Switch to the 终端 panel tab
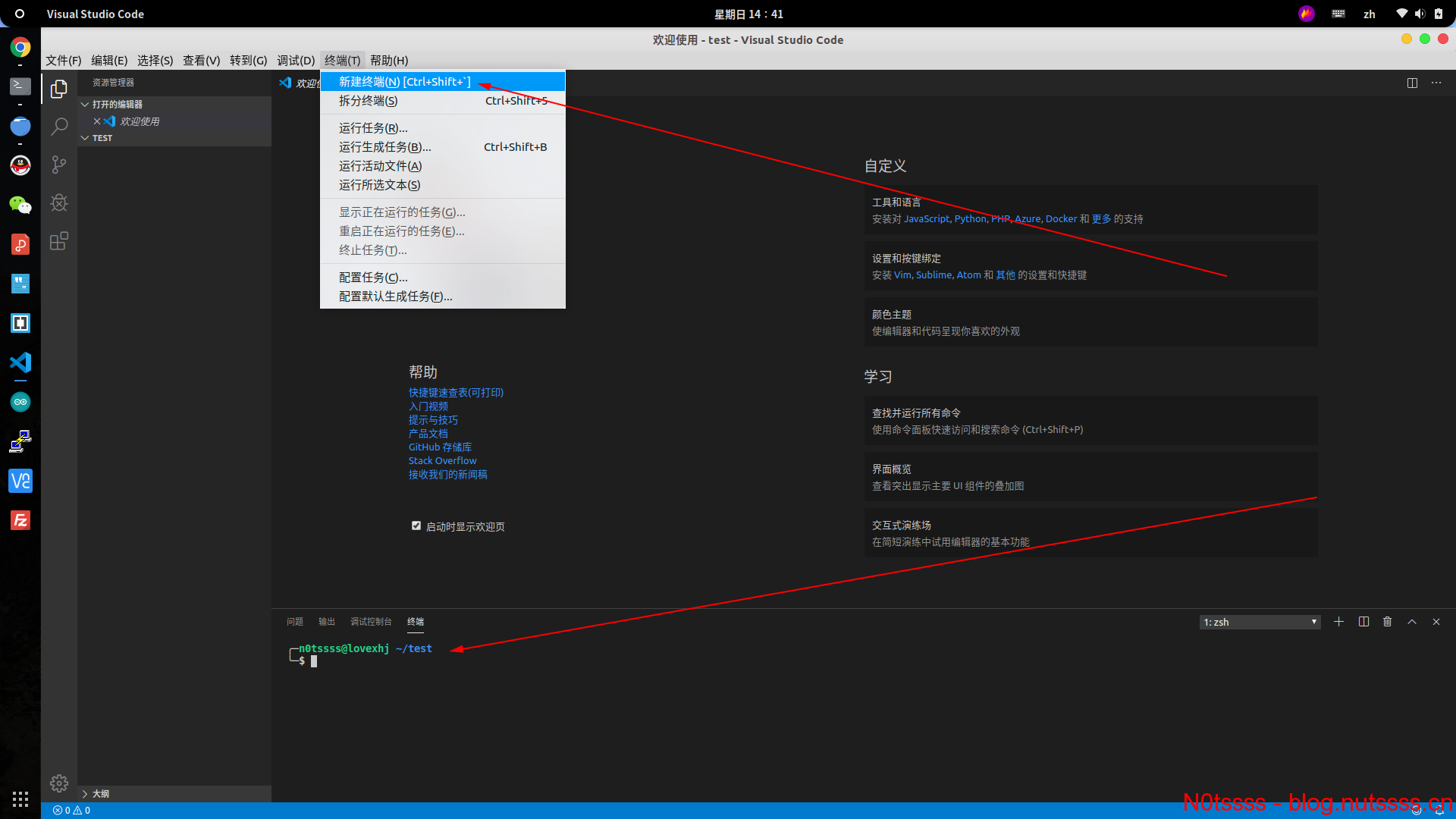 pyautogui.click(x=416, y=622)
